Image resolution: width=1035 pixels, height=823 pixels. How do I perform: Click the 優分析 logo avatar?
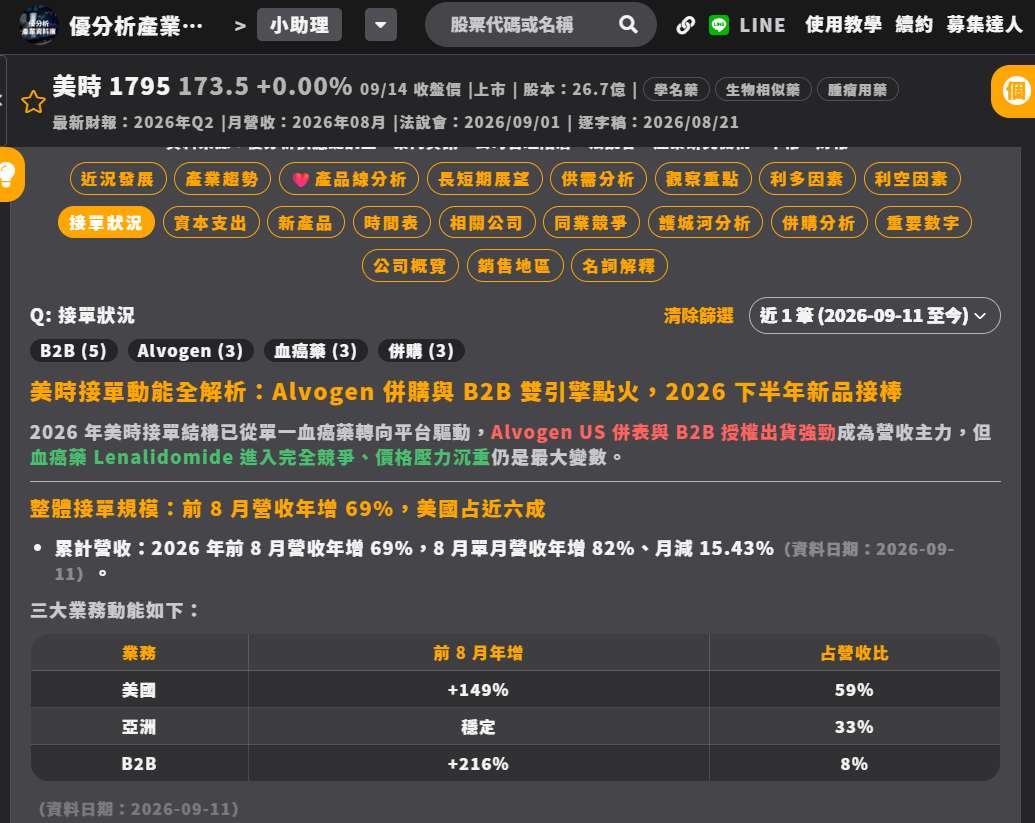(x=38, y=25)
